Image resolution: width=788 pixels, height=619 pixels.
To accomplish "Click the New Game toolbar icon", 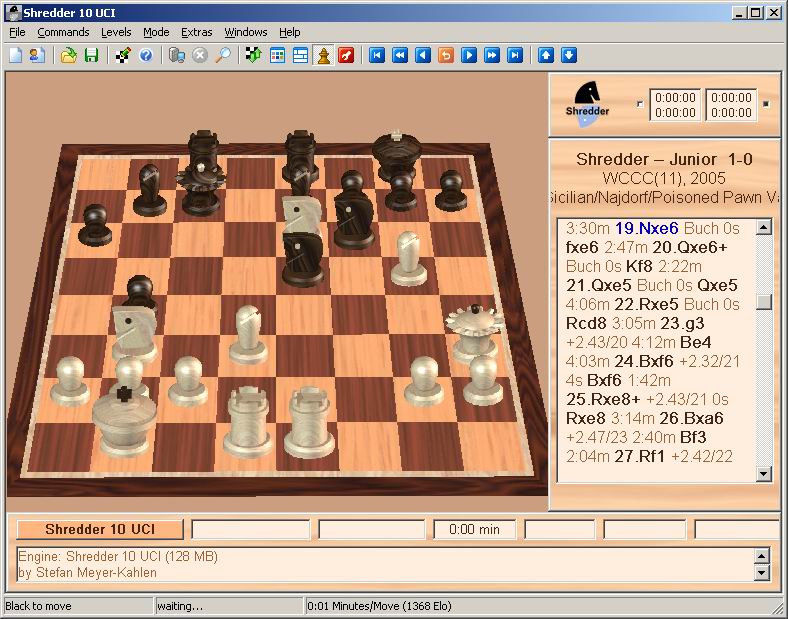I will tap(15, 55).
